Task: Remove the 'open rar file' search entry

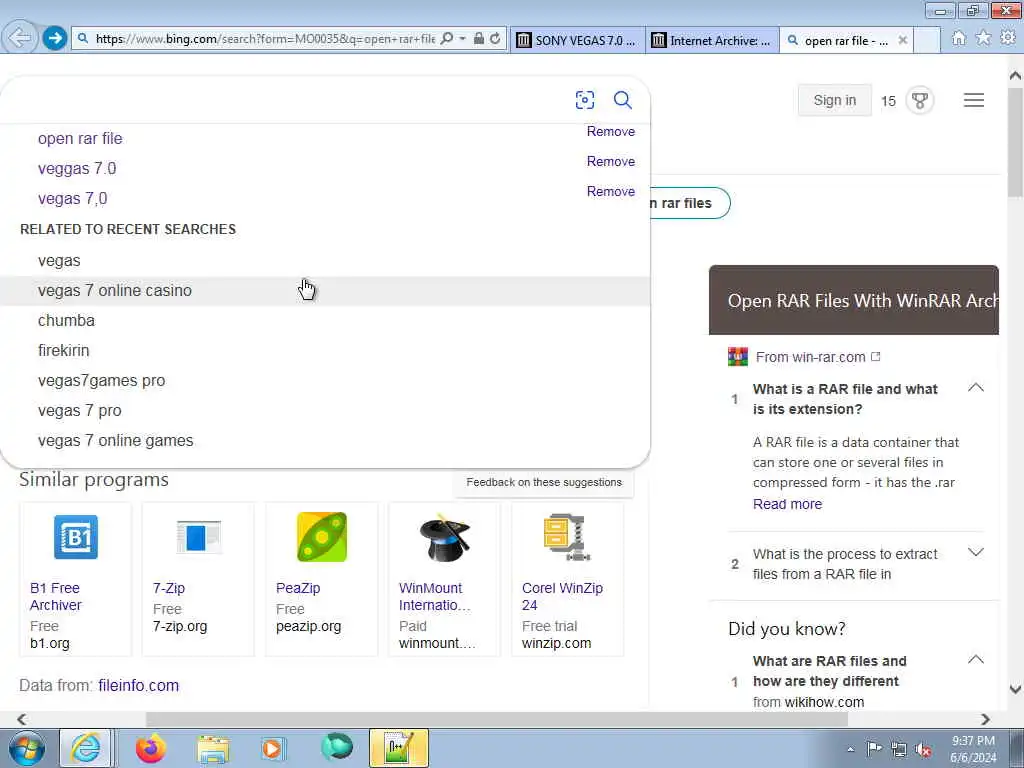Action: 611,131
